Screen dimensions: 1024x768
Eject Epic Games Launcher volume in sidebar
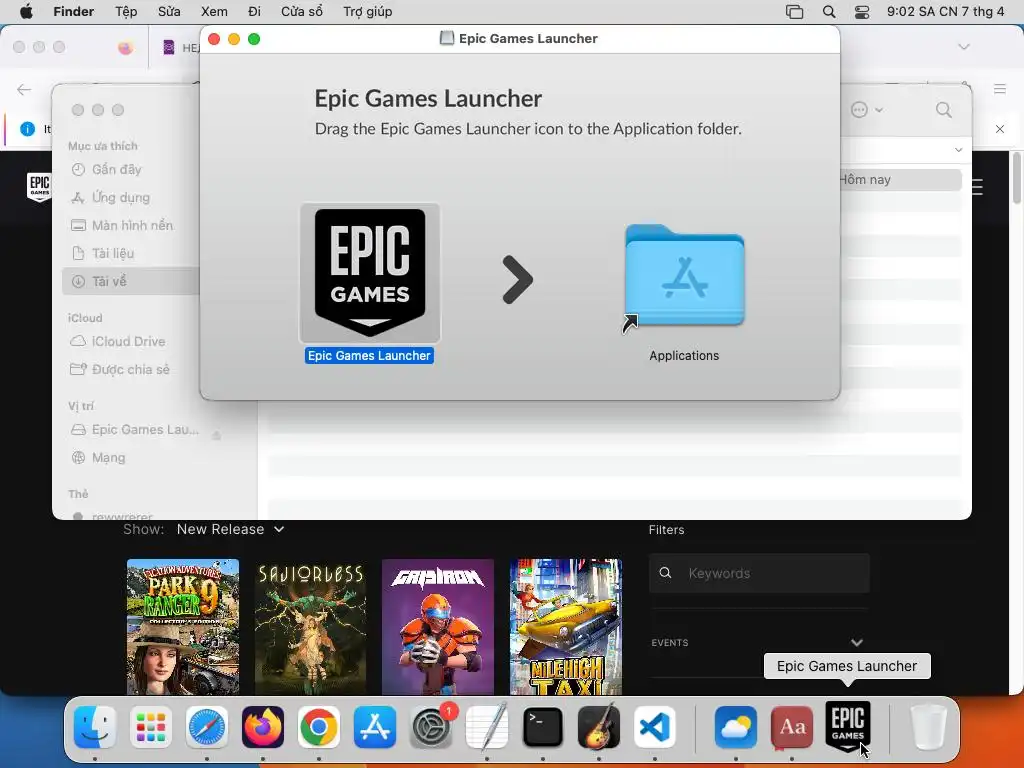pyautogui.click(x=216, y=434)
